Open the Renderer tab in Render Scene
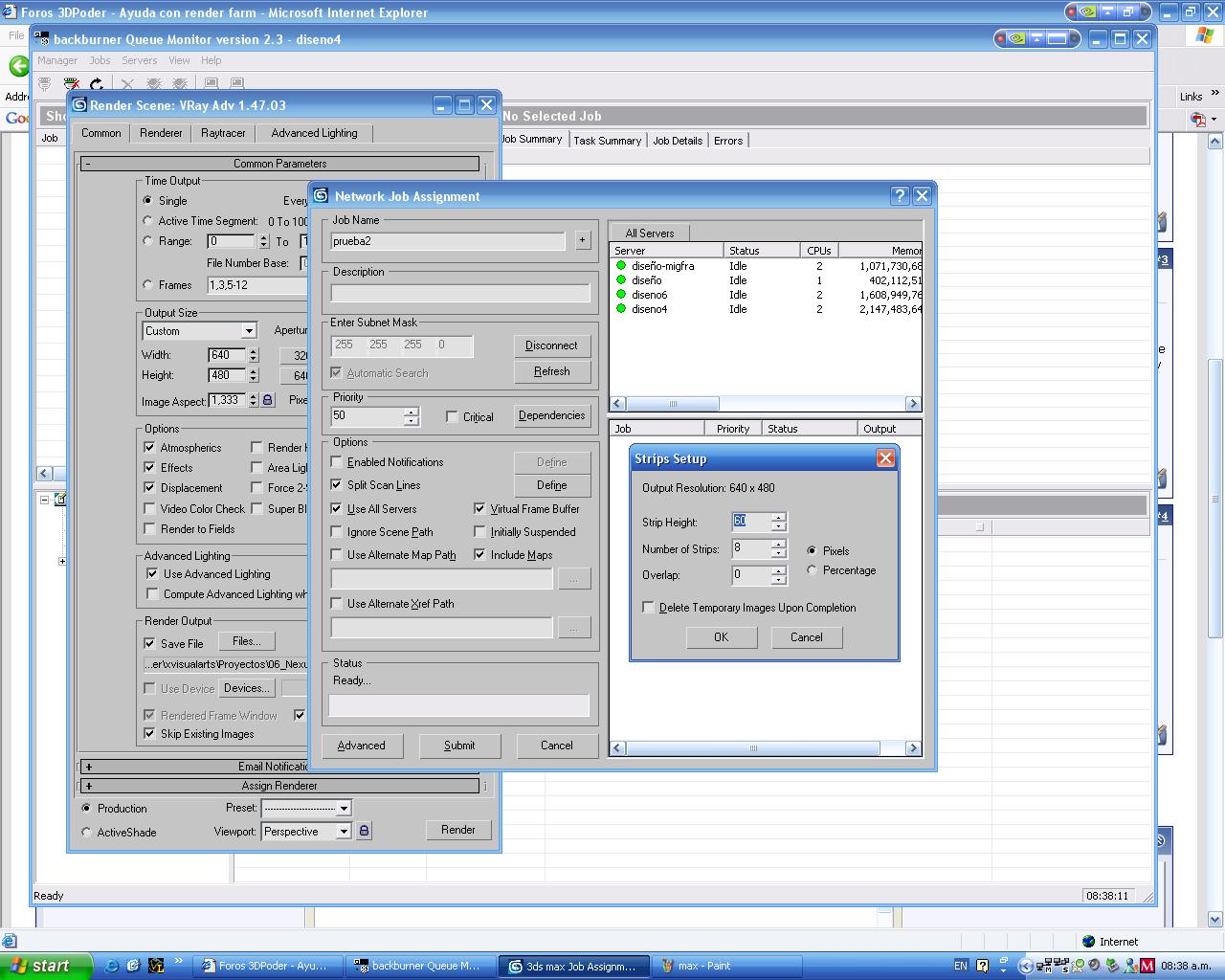 click(161, 133)
